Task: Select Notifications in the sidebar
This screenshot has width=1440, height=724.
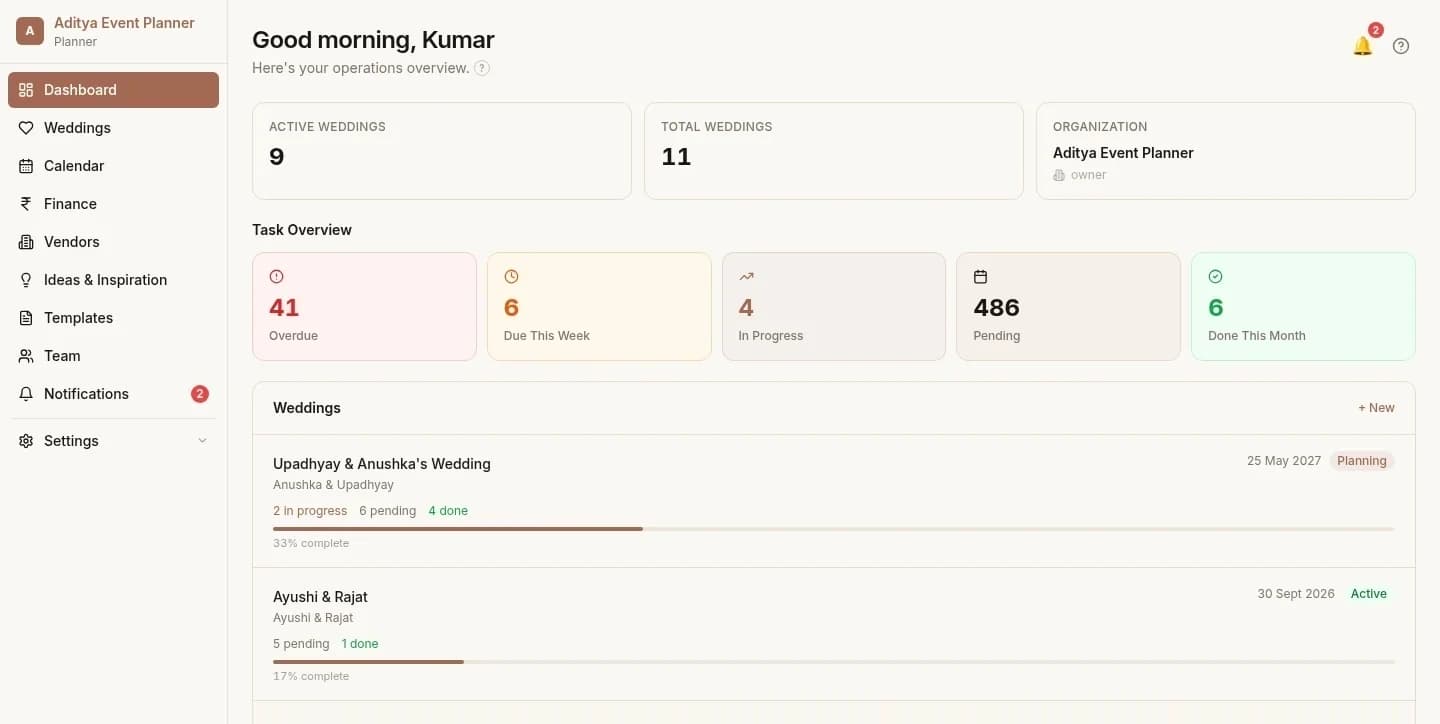Action: pyautogui.click(x=113, y=394)
